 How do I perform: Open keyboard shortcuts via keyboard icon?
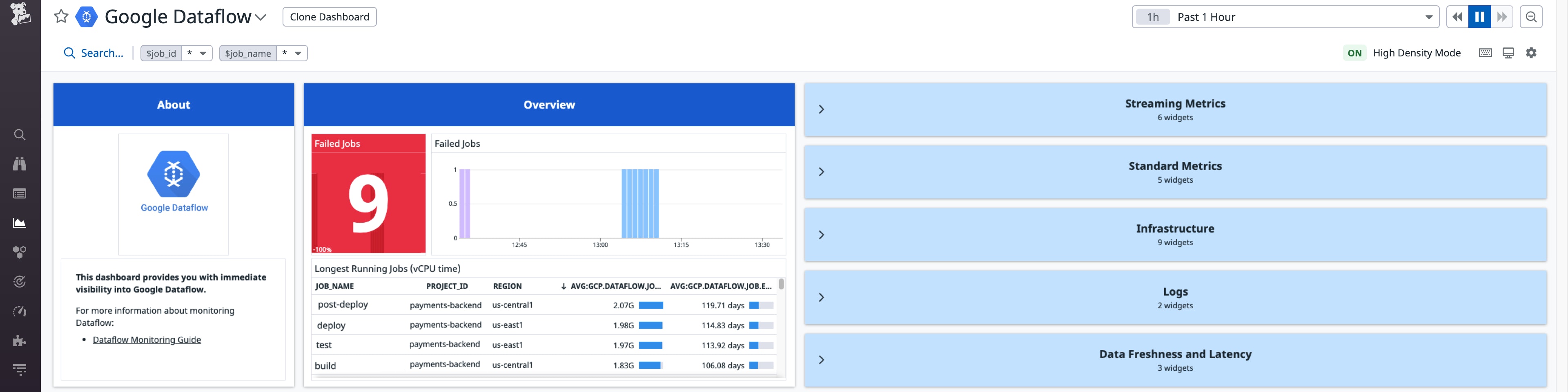coord(1485,53)
